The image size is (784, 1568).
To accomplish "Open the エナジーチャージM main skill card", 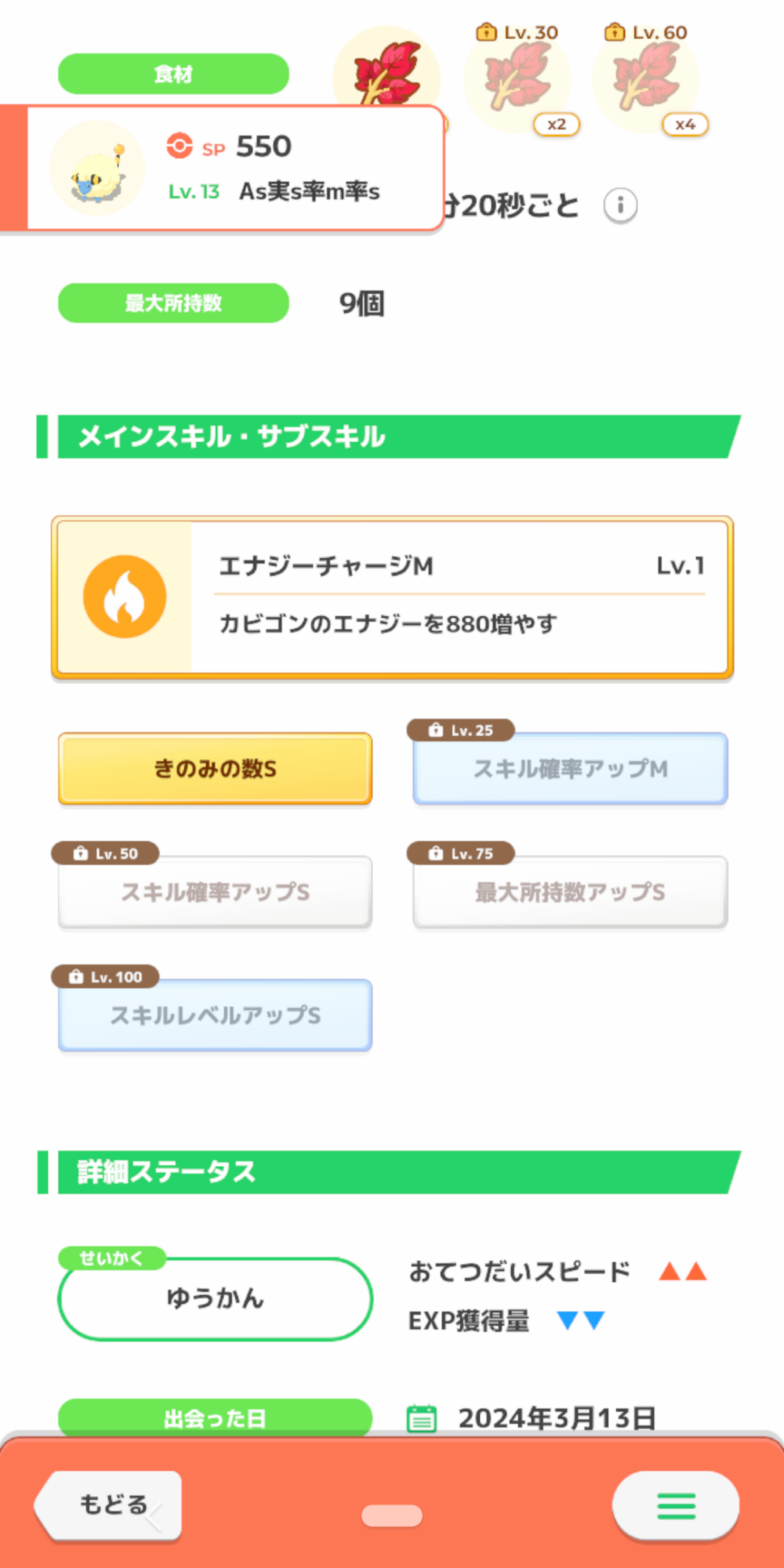I will pyautogui.click(x=392, y=597).
